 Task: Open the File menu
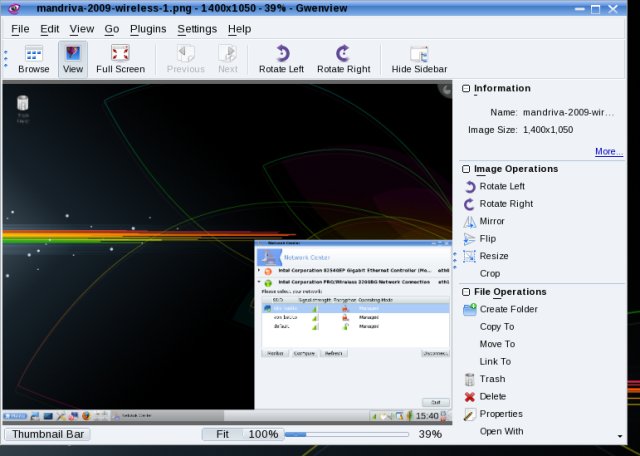(x=20, y=29)
